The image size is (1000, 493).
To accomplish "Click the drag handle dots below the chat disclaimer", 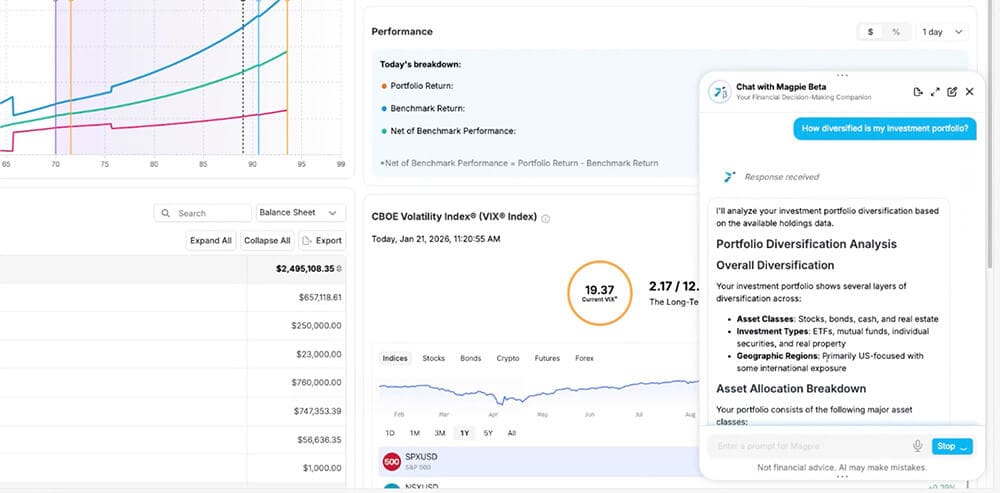I will tap(842, 476).
